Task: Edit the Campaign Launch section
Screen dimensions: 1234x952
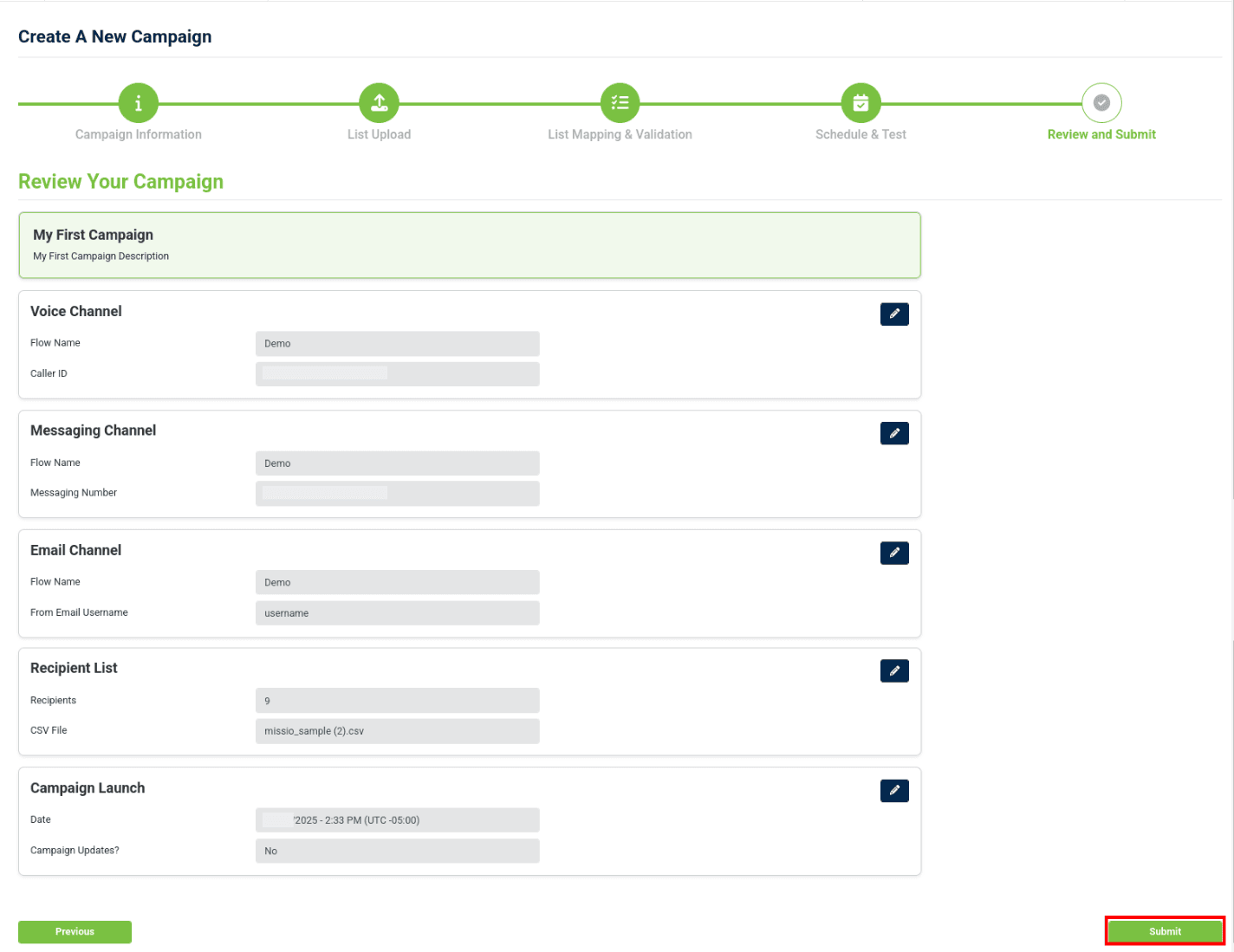Action: [894, 790]
